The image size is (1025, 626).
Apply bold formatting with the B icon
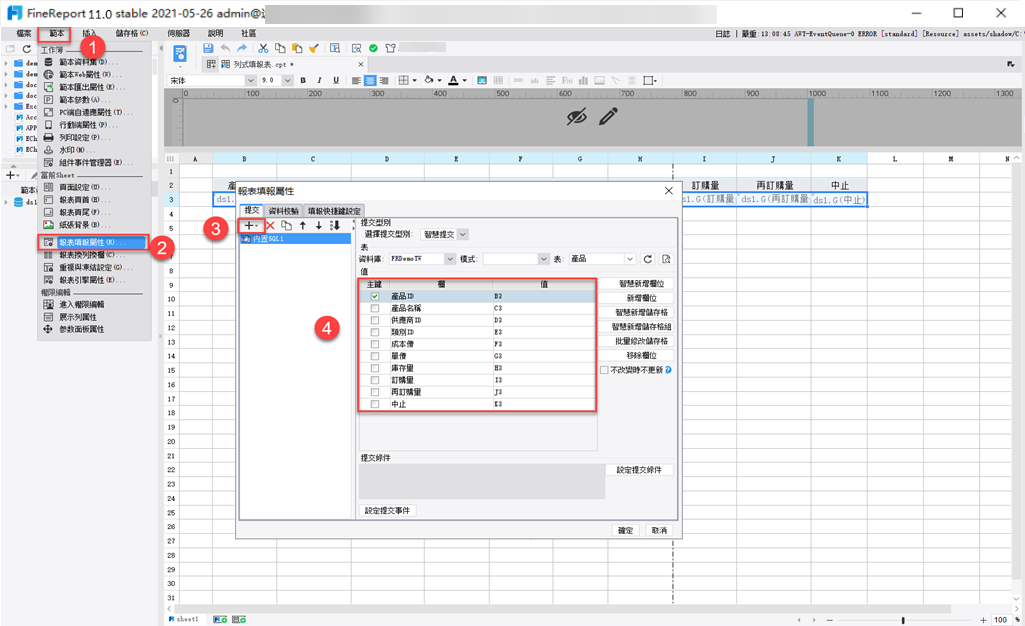[x=303, y=80]
